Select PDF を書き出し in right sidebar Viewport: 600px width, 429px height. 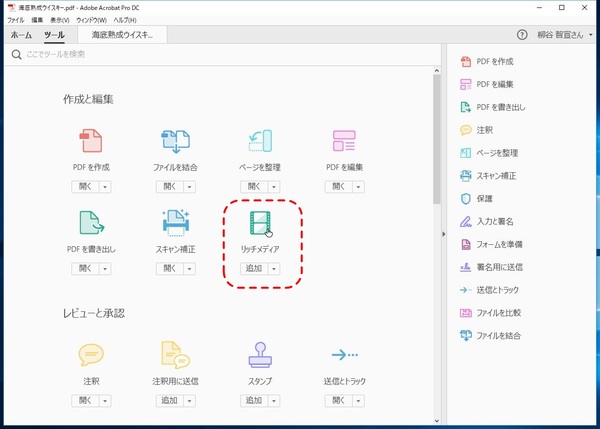coord(493,107)
